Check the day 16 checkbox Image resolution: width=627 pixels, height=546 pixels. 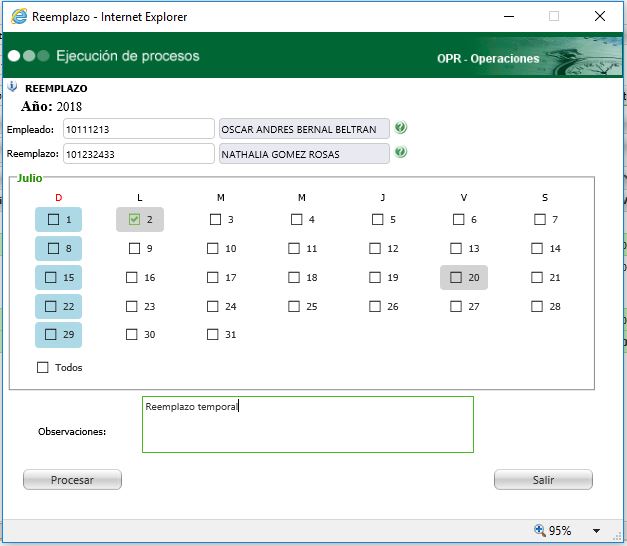click(132, 277)
